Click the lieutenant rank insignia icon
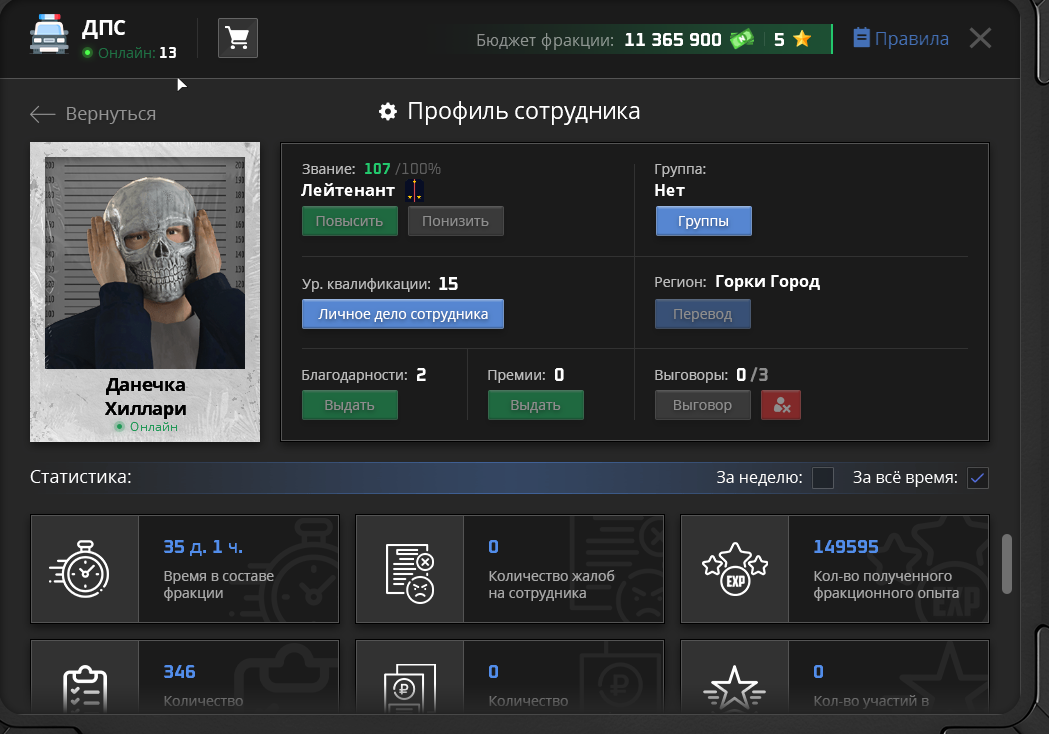The image size is (1049, 734). tap(414, 190)
